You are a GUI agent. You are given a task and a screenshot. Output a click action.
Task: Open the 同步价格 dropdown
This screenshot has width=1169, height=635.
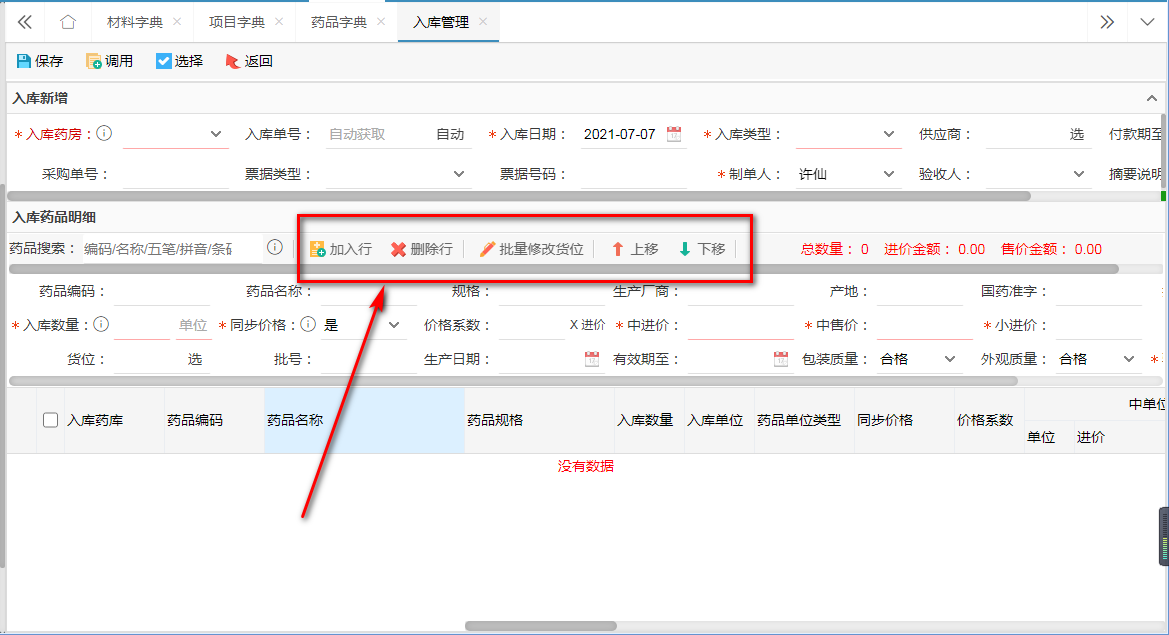point(393,325)
